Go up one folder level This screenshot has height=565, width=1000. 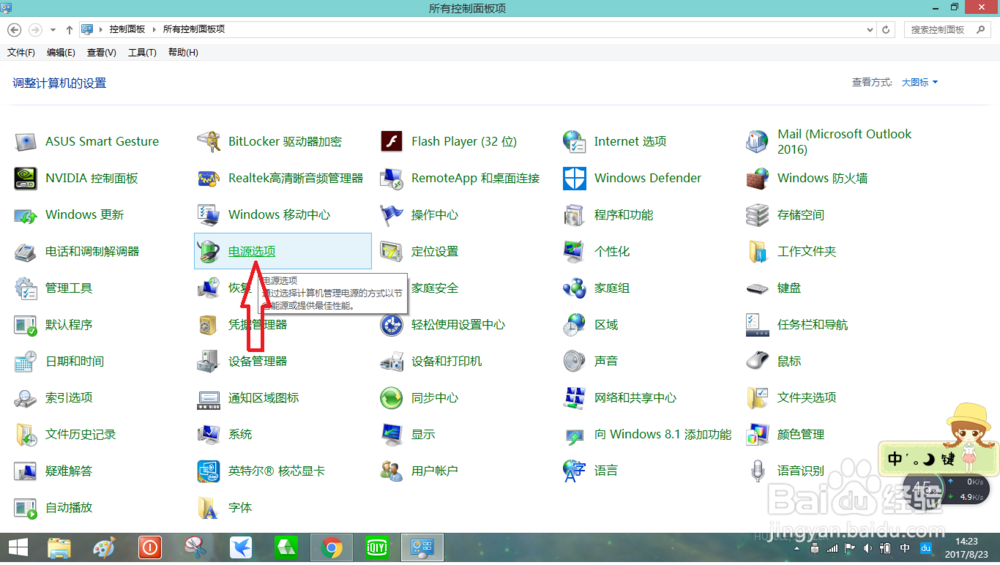(x=69, y=29)
